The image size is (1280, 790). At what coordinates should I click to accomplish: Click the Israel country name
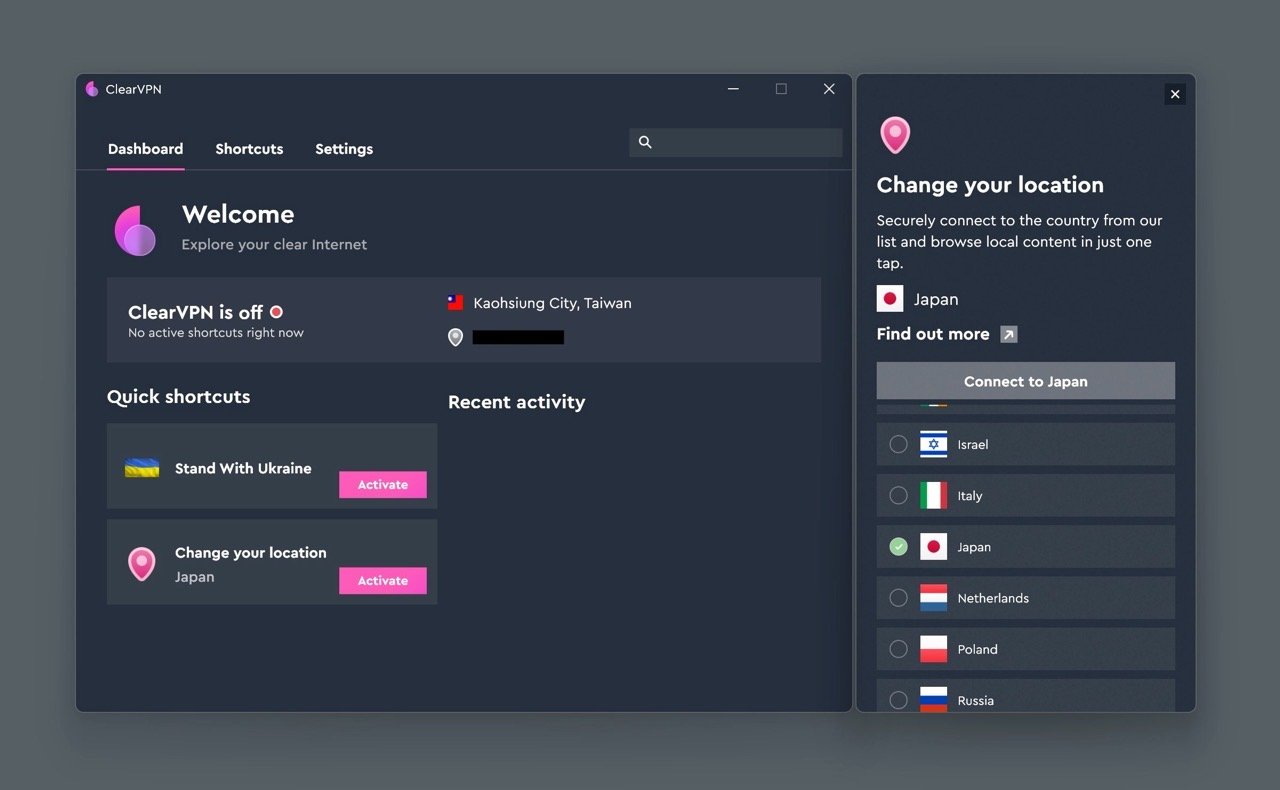[x=973, y=444]
